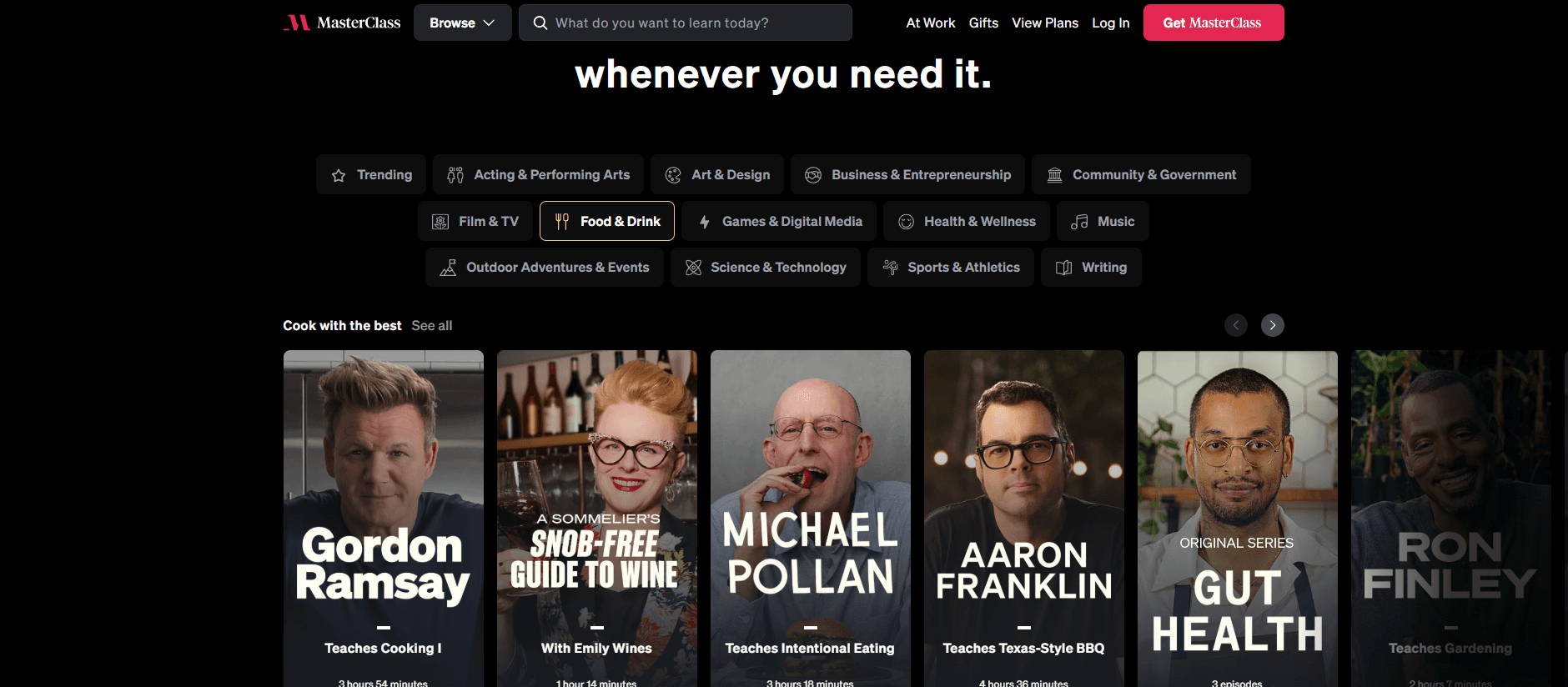The image size is (1568, 687).
Task: Click Log In
Action: (1111, 23)
